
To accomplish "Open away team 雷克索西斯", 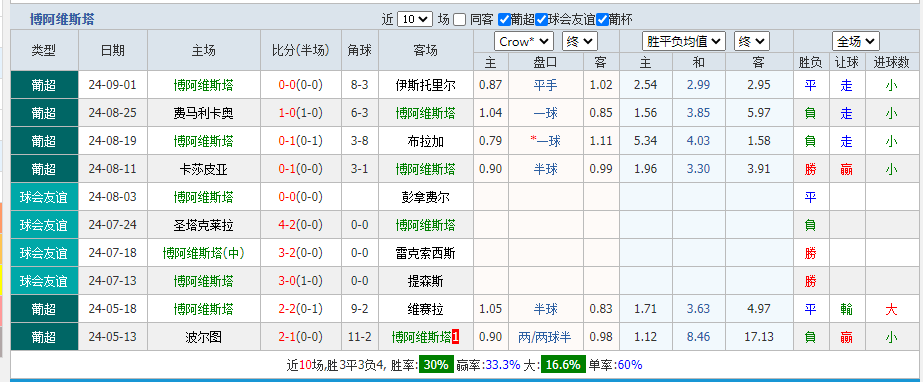I will coord(426,253).
